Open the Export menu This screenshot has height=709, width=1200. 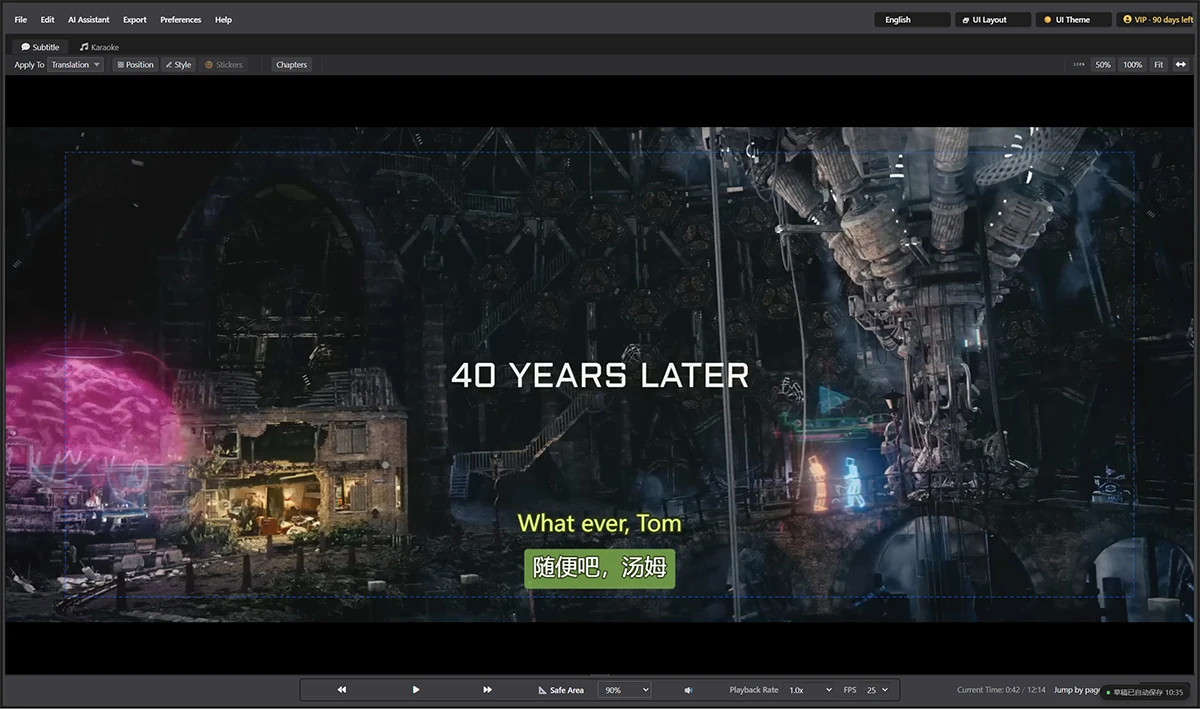coord(135,20)
